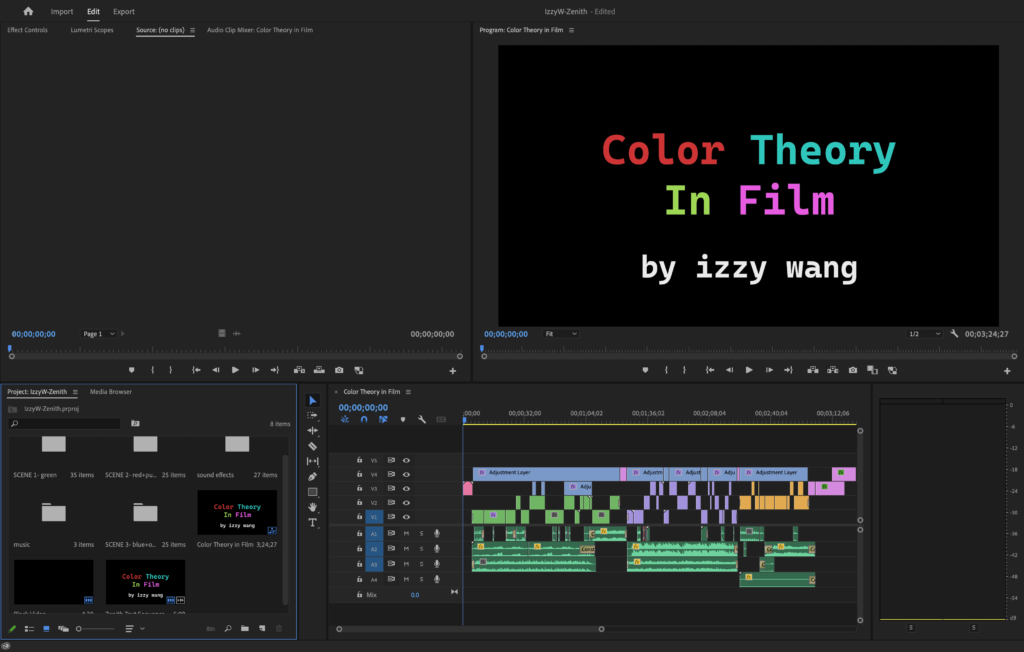Select the Ripple Edit tool

coord(312,431)
